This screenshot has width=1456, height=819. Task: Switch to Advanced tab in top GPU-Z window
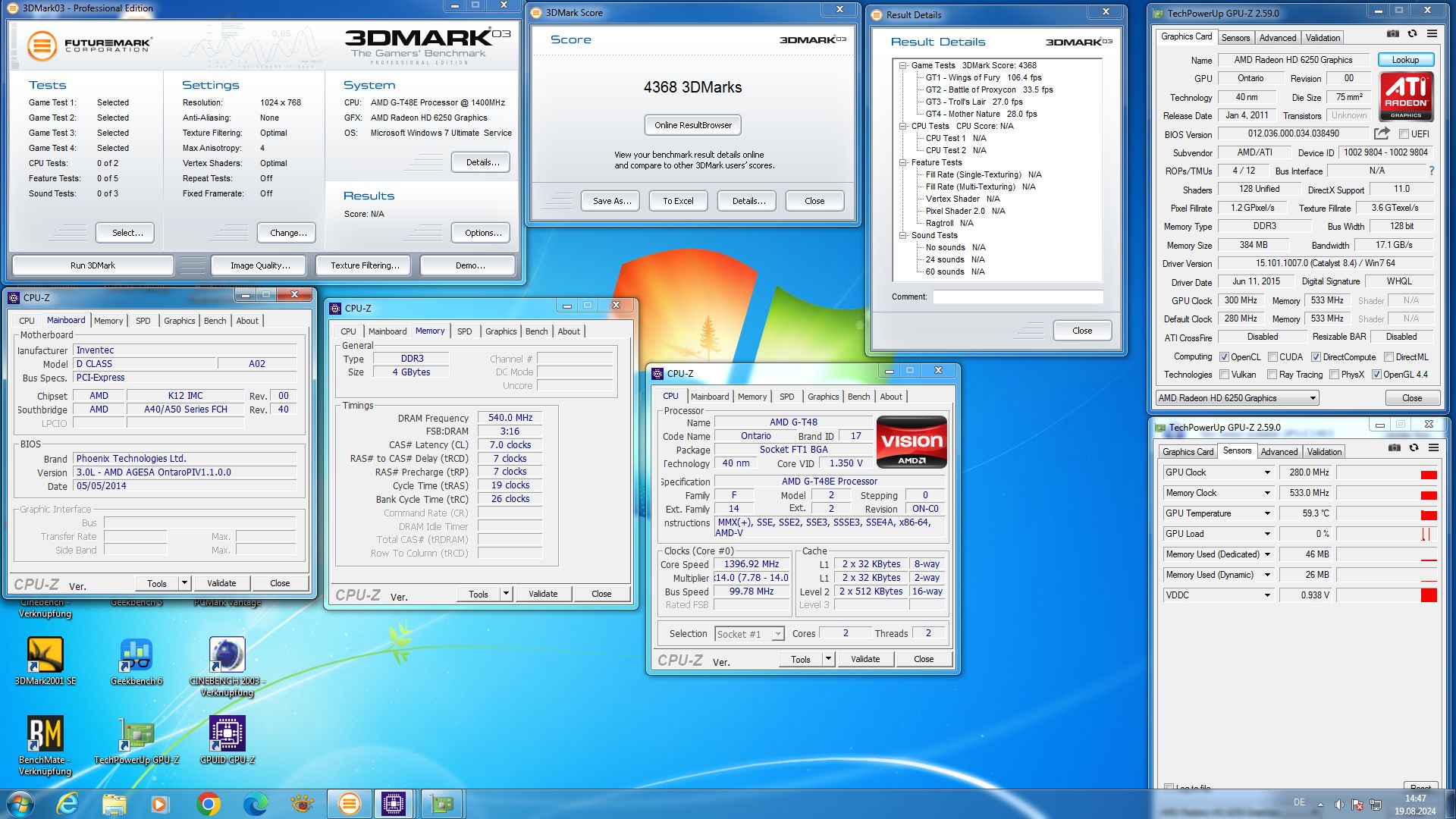[1278, 38]
